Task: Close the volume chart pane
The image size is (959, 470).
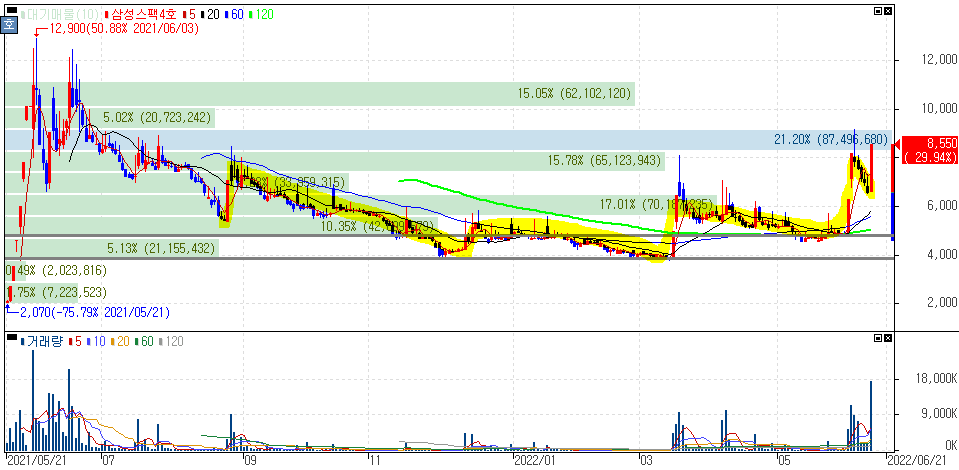Action: pyautogui.click(x=888, y=338)
